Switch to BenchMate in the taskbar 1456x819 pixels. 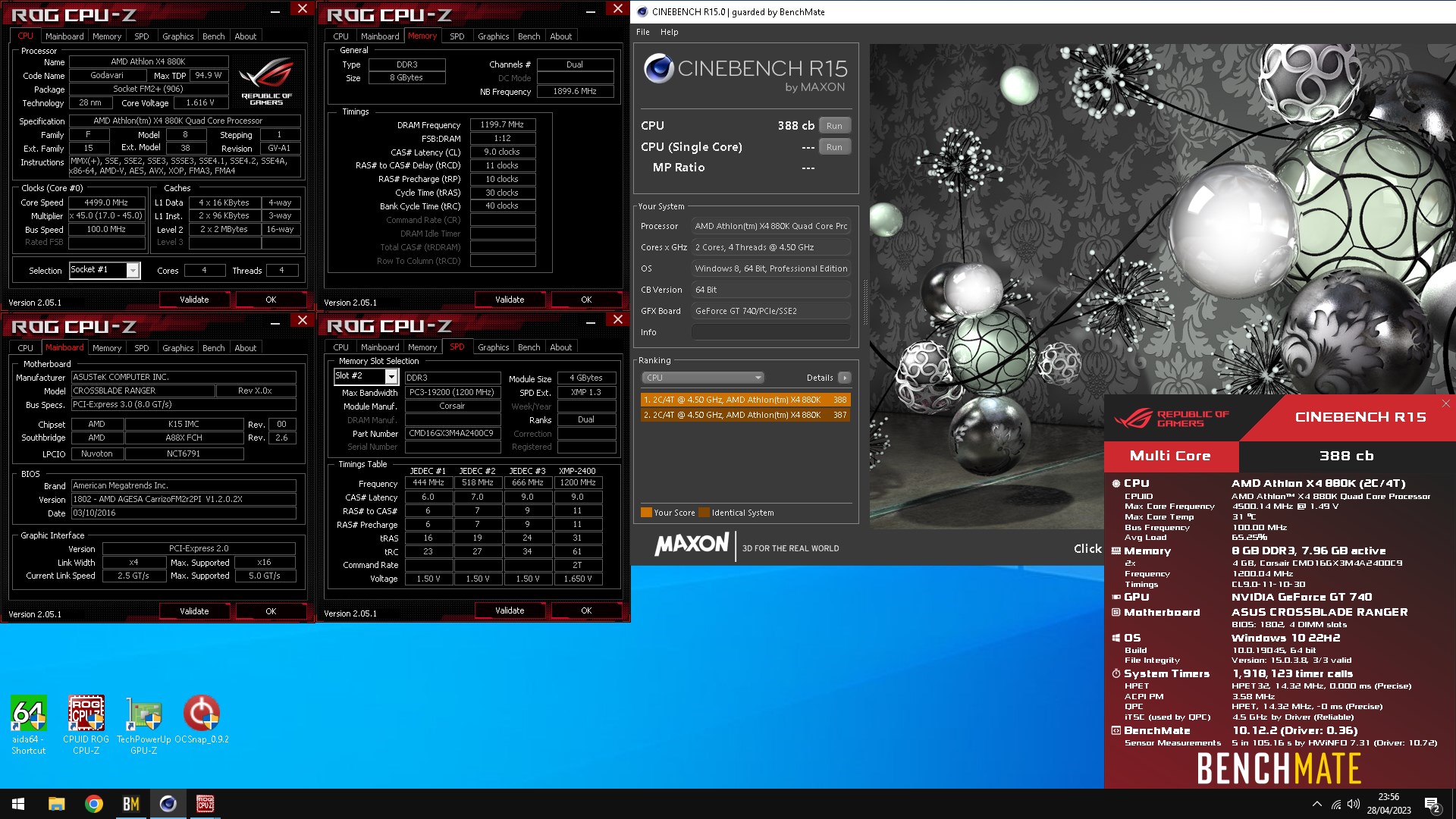pos(131,804)
